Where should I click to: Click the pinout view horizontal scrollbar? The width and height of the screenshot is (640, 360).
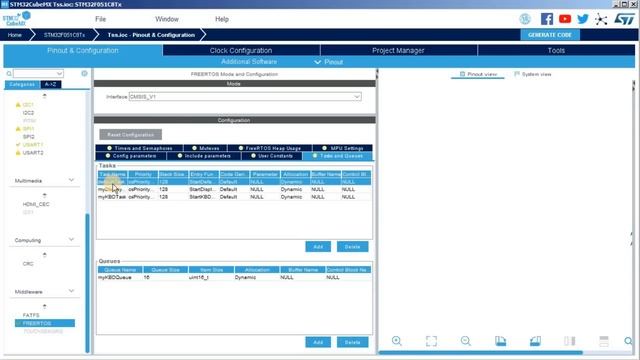(x=481, y=353)
